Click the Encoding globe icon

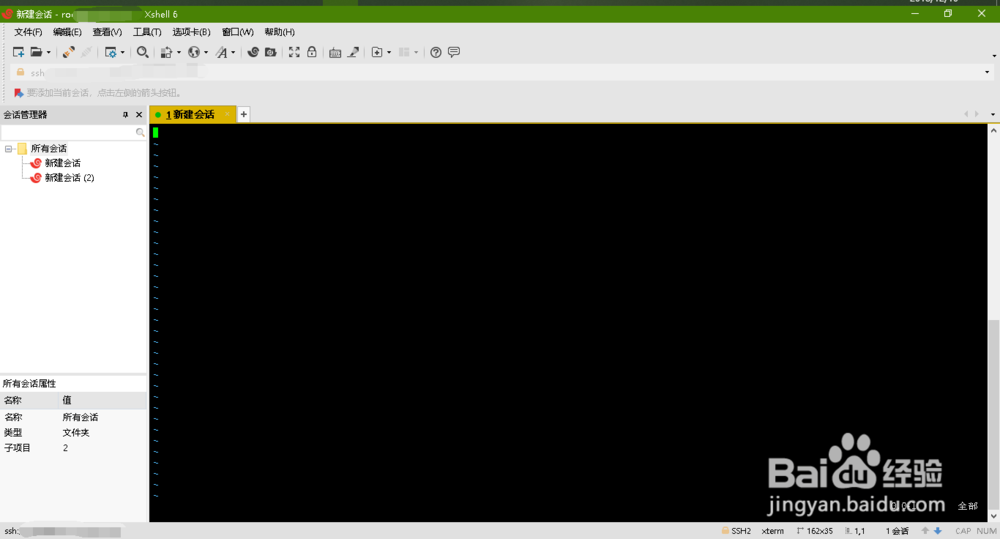pos(194,52)
